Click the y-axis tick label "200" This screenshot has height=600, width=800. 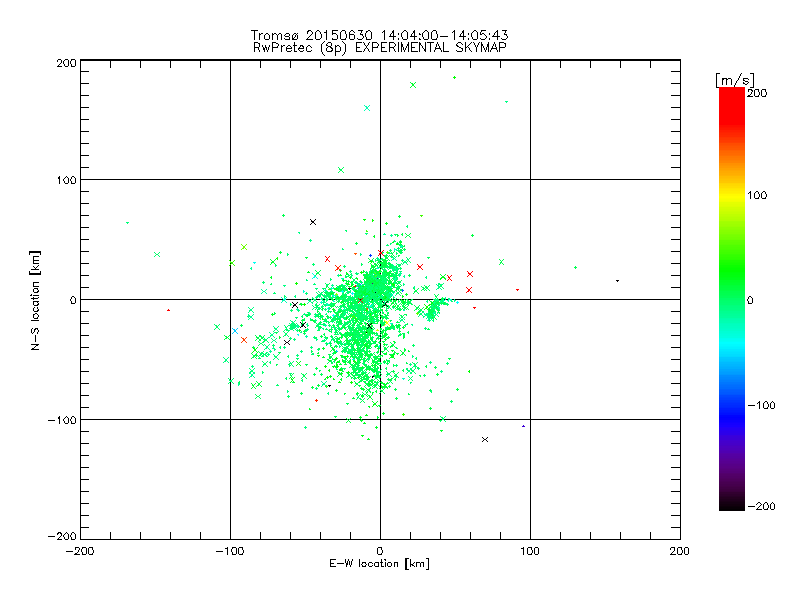[66, 63]
